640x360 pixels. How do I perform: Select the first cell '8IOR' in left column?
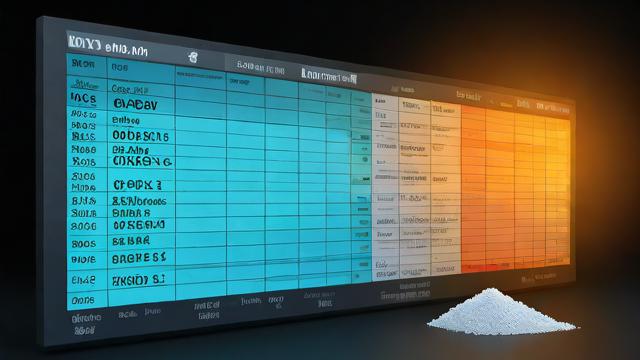[83, 63]
